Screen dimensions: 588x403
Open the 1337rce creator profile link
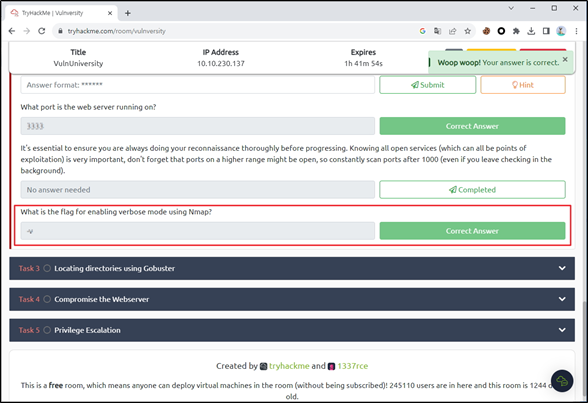tap(352, 366)
